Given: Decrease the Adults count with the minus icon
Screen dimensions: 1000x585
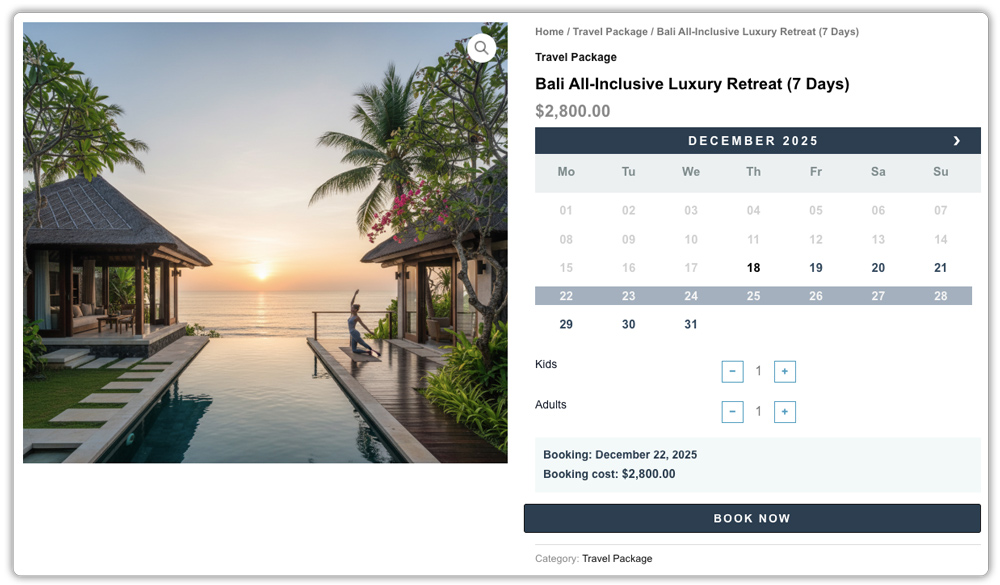Looking at the screenshot, I should coord(733,411).
